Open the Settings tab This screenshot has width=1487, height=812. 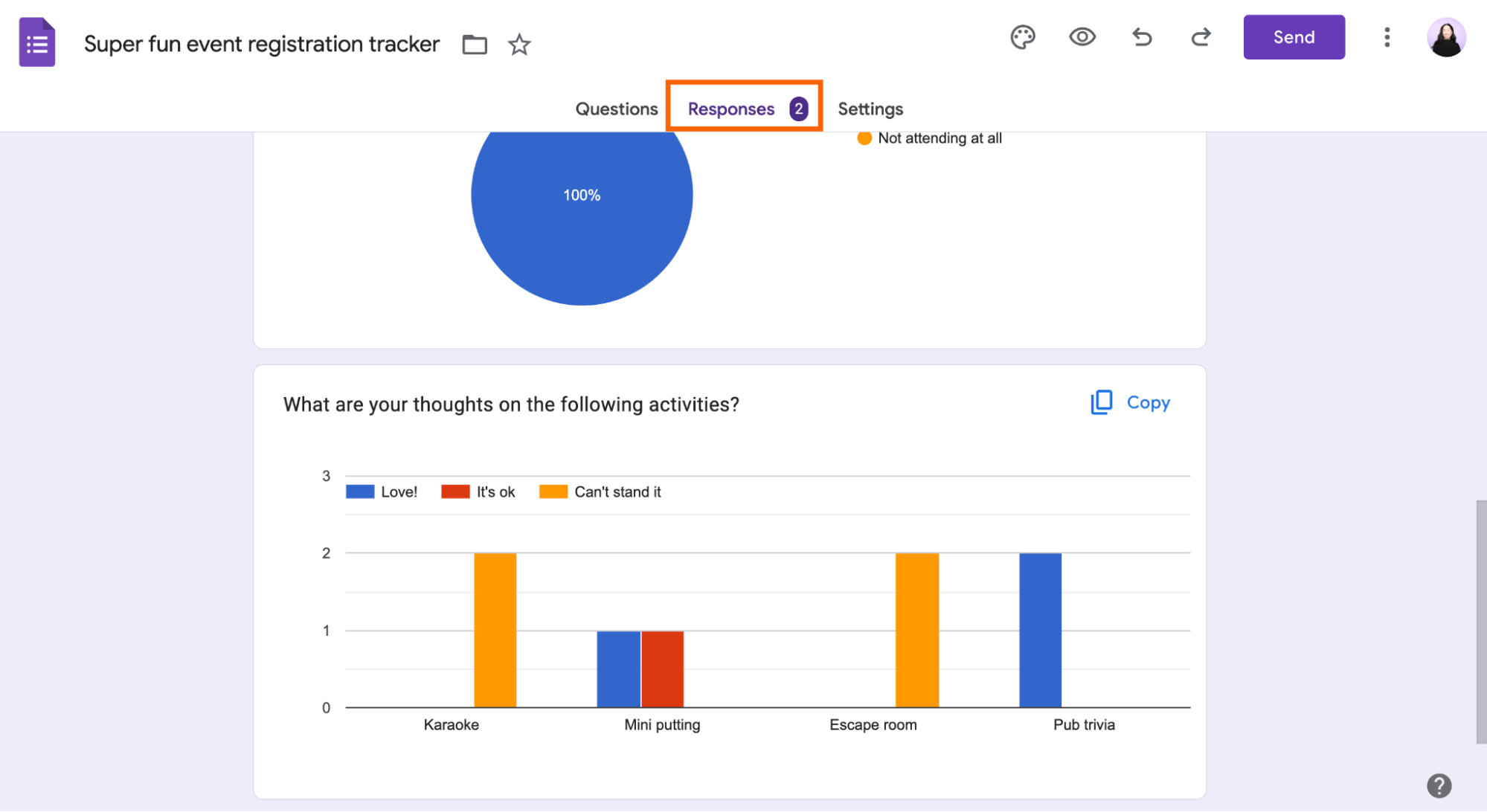pos(870,109)
